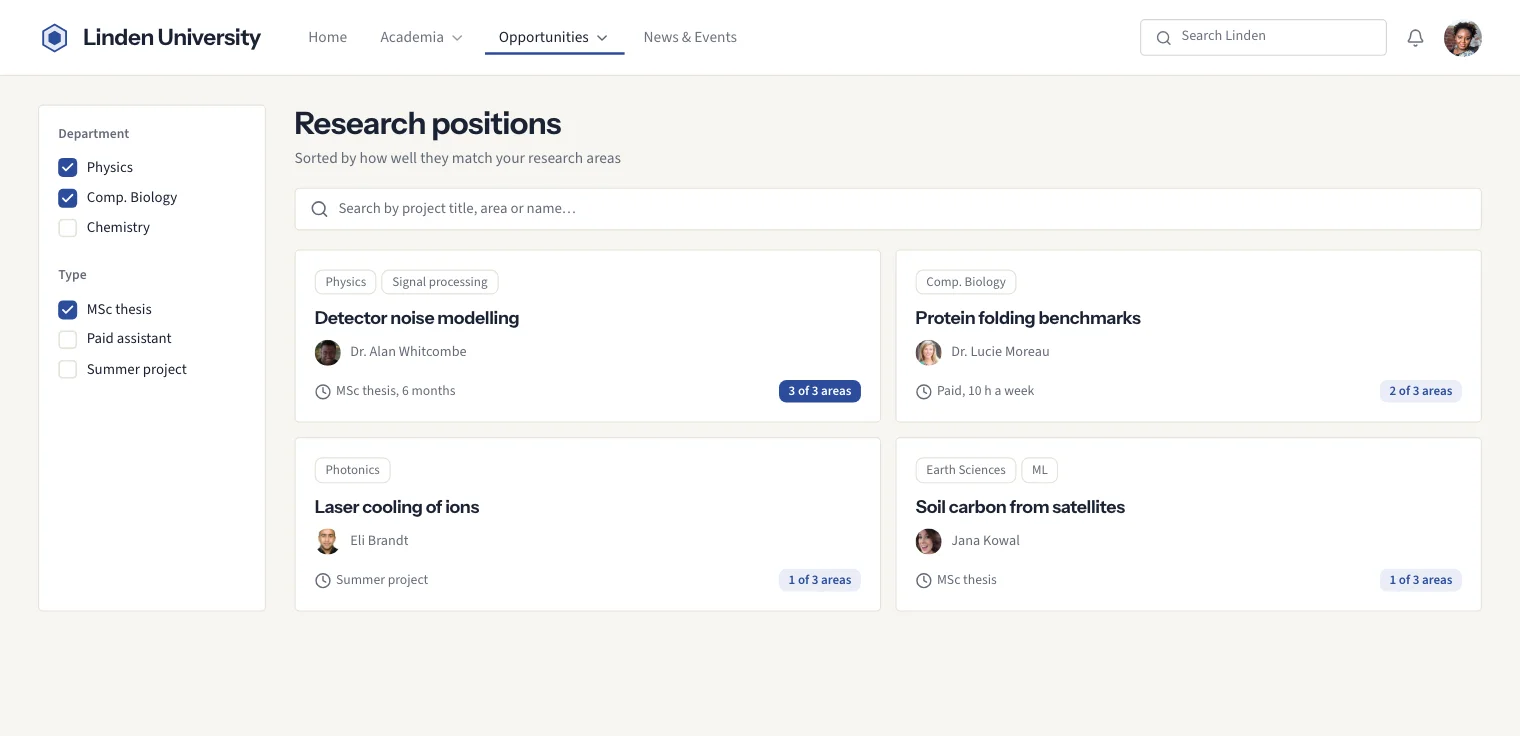Click clock icon next to MSc thesis, 6 months
This screenshot has height=736, width=1520.
(323, 392)
